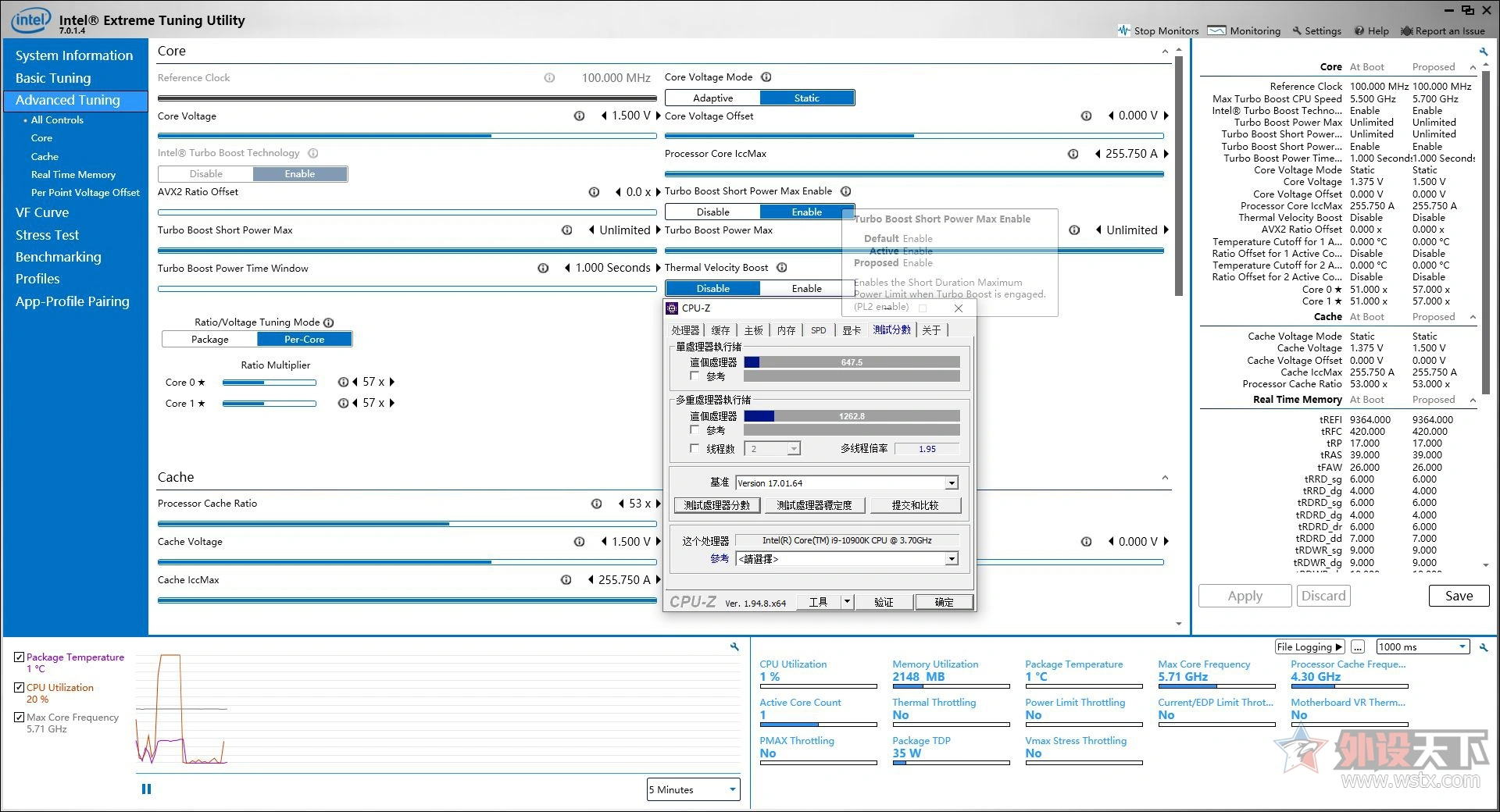
Task: Select Real Time Memory sub-item
Action: [73, 175]
